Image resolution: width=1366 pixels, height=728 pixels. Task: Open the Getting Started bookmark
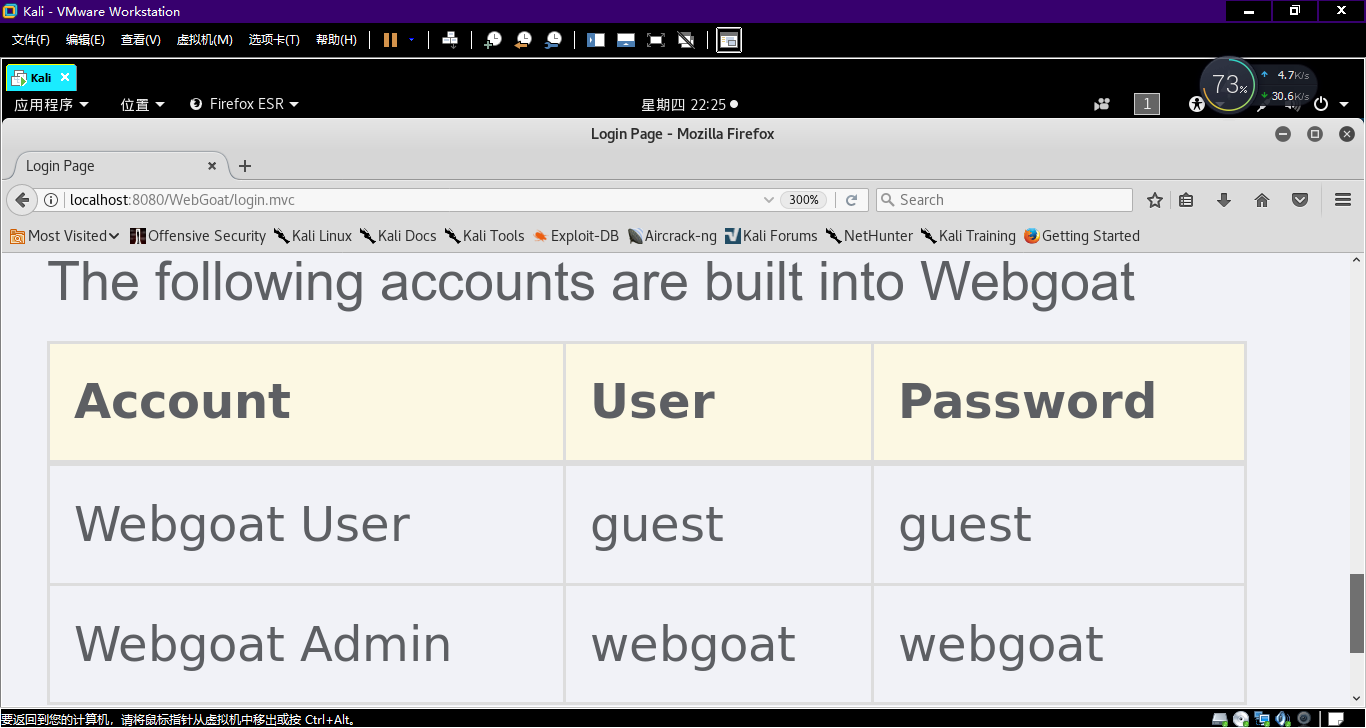click(1082, 236)
